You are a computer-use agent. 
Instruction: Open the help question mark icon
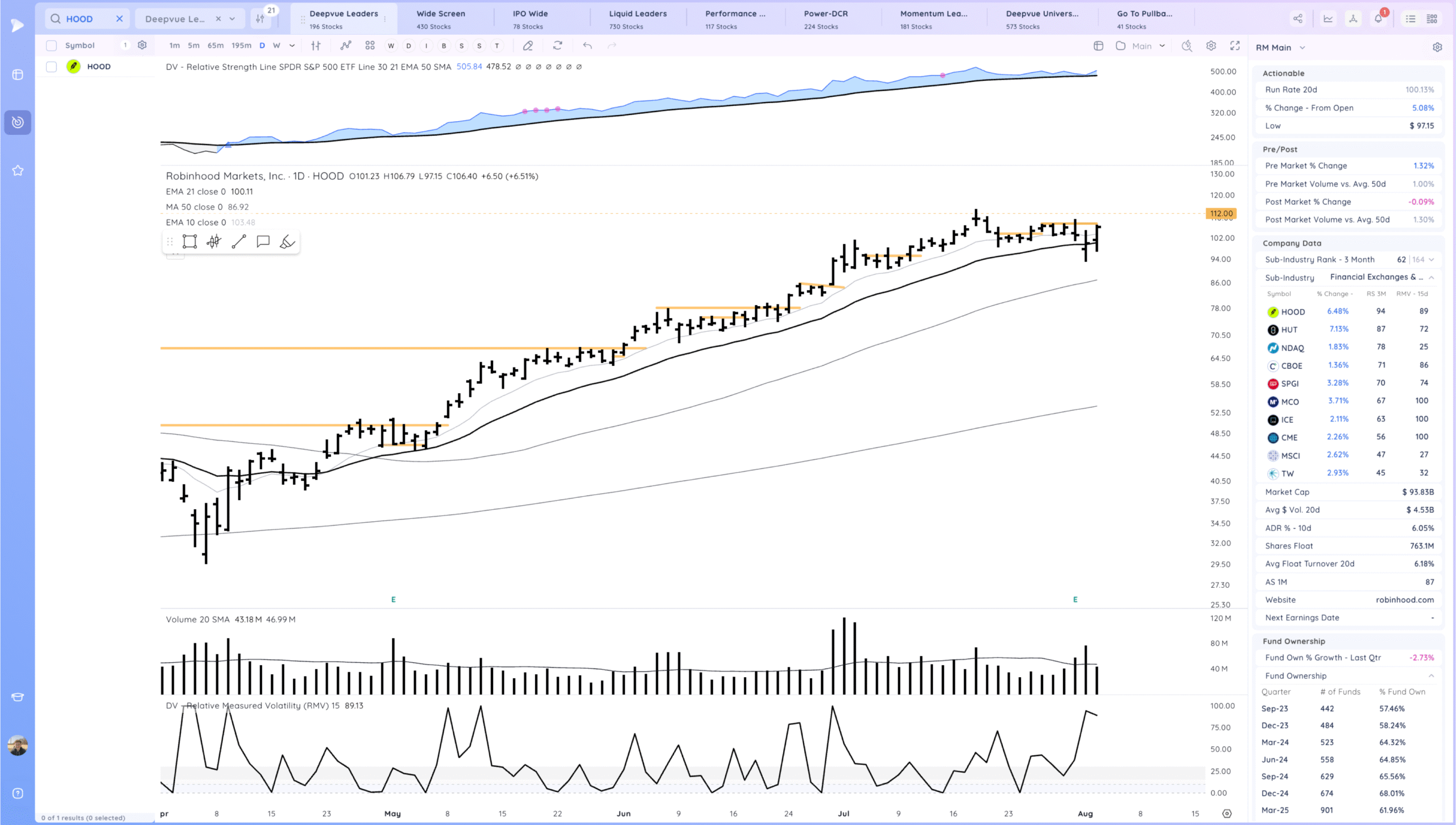[18, 793]
